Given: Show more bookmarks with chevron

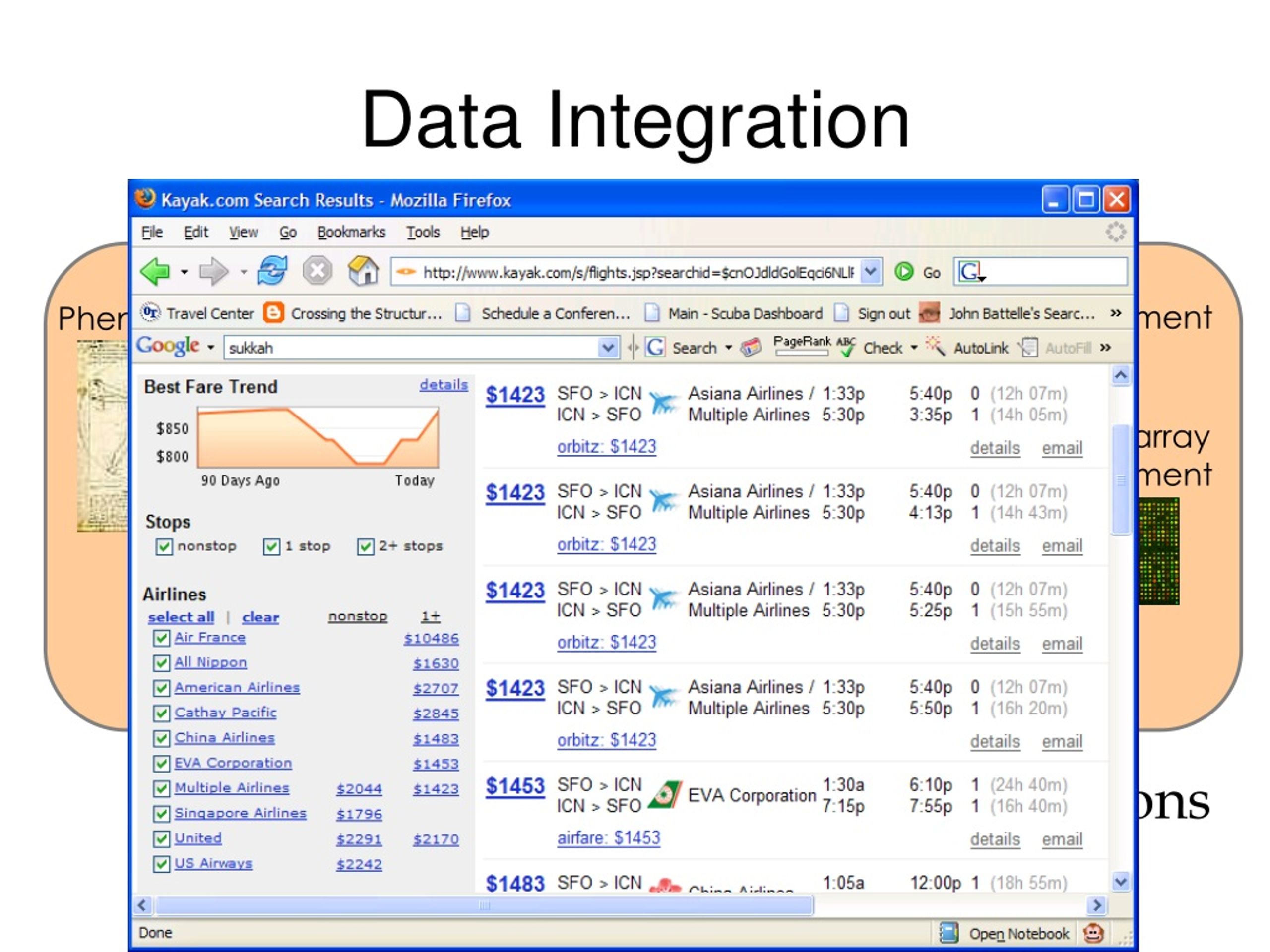Looking at the screenshot, I should coord(1116,313).
